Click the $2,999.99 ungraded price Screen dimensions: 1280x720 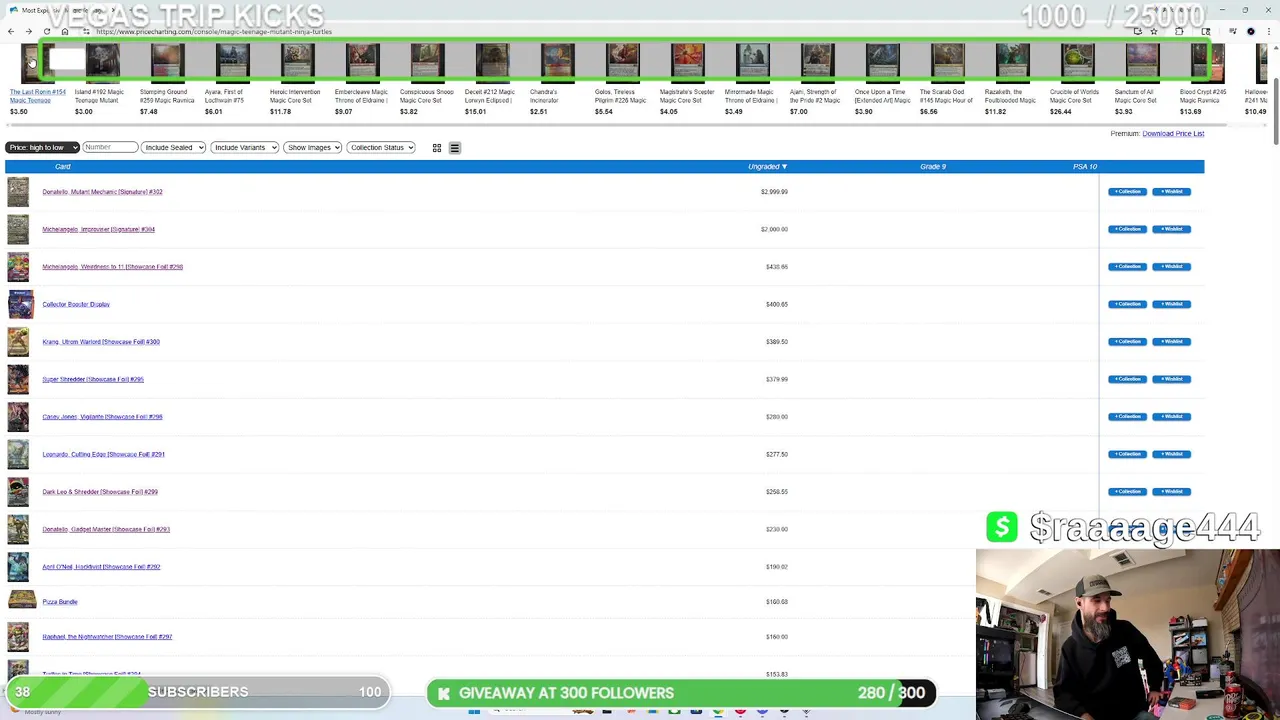point(774,192)
